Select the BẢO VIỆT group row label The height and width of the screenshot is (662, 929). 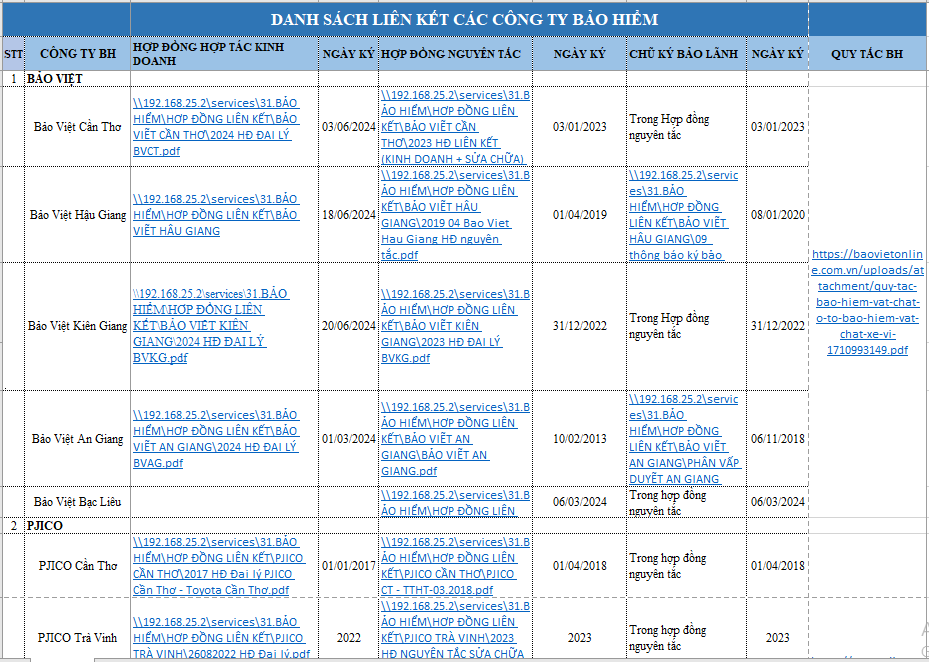tap(55, 78)
